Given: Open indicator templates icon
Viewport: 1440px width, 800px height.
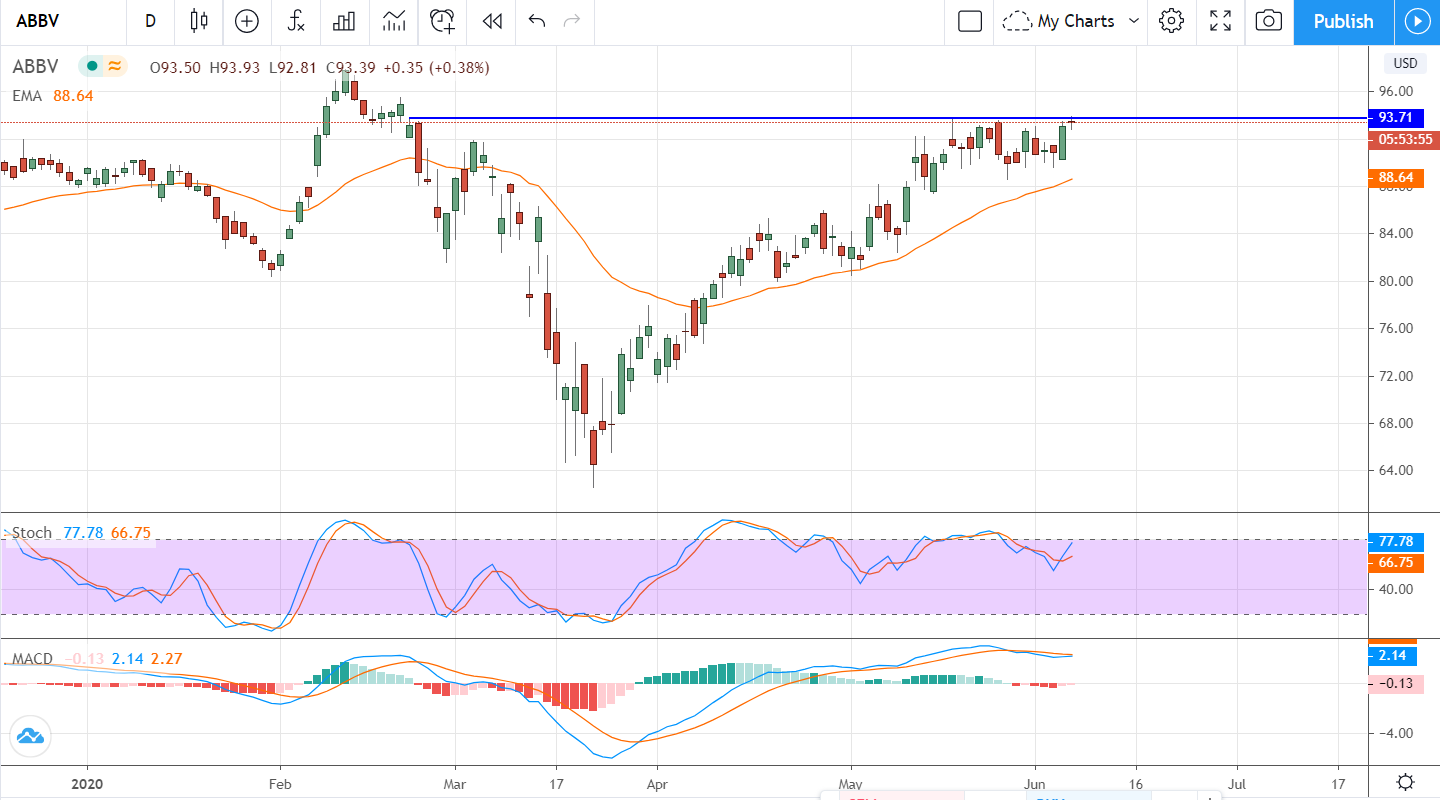Looking at the screenshot, I should [394, 21].
